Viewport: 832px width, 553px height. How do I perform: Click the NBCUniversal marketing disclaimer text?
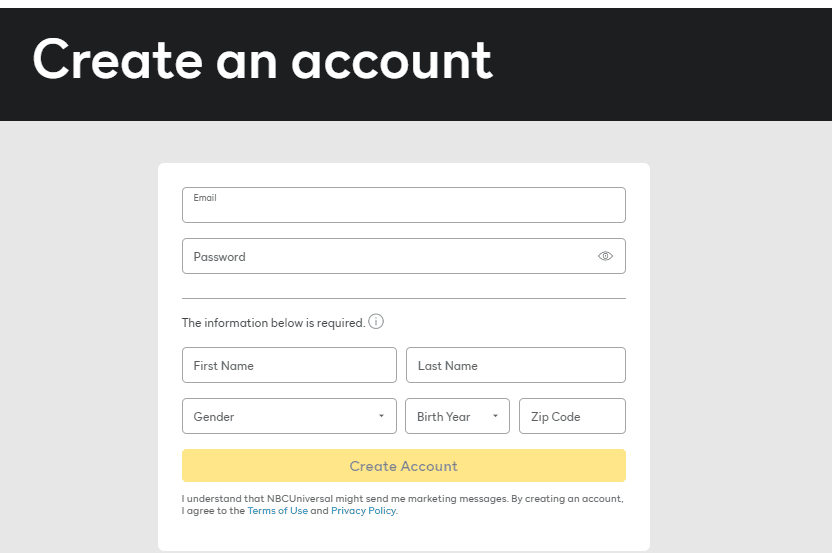(x=402, y=498)
